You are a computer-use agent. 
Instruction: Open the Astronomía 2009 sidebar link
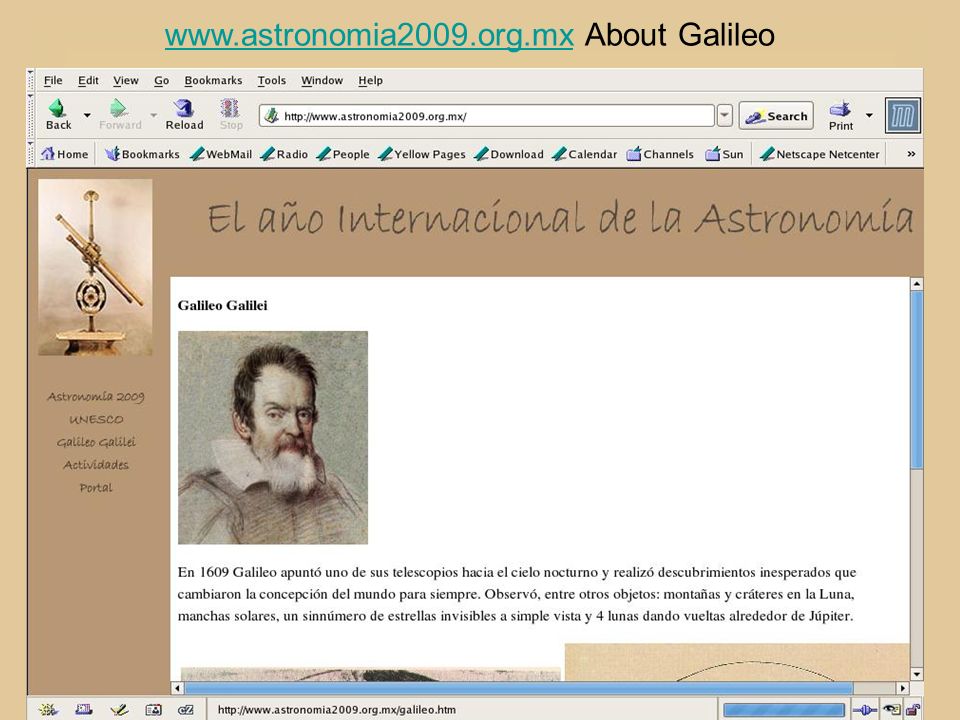[x=96, y=397]
